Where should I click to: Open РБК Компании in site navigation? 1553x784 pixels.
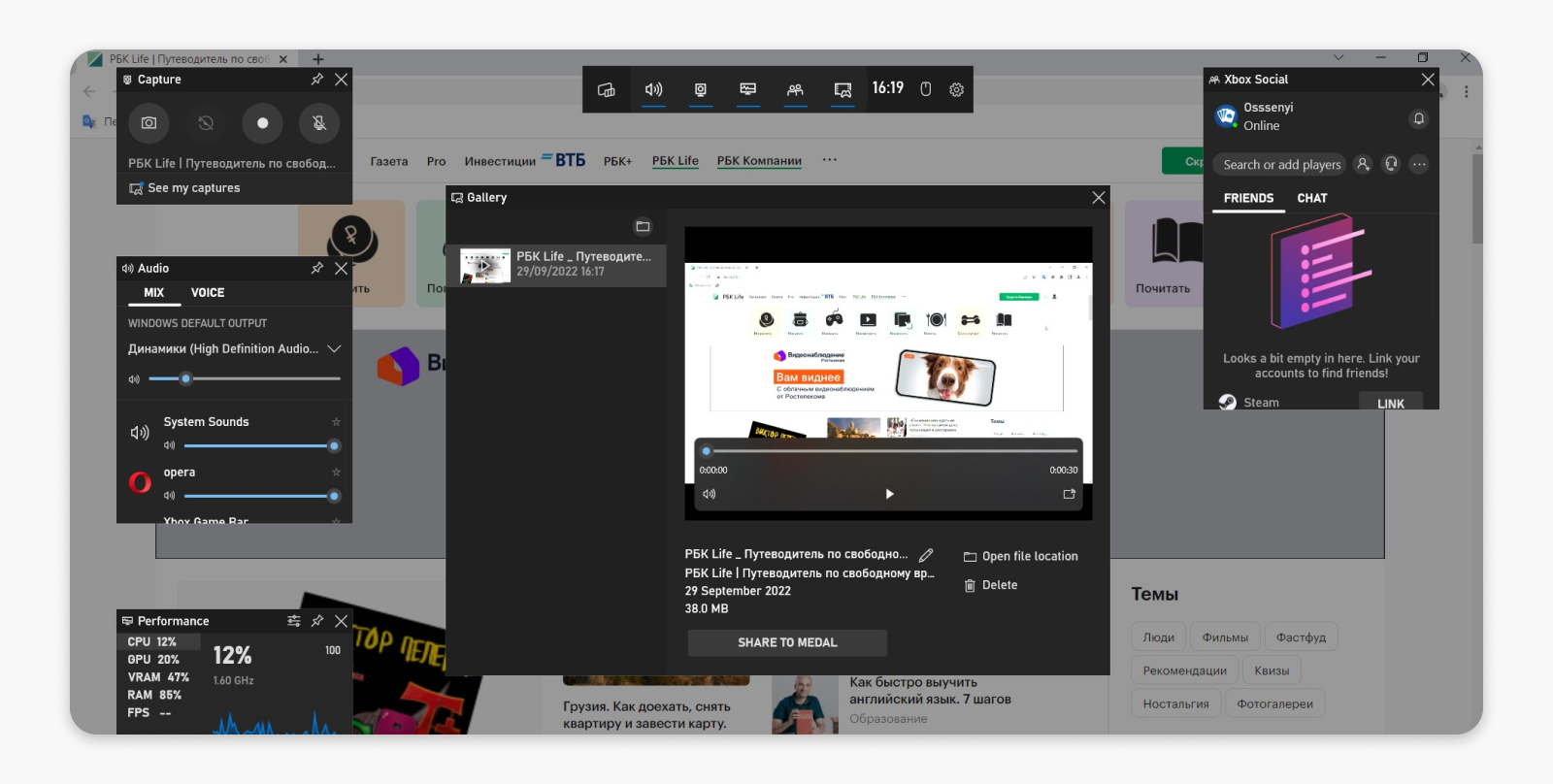[x=759, y=161]
